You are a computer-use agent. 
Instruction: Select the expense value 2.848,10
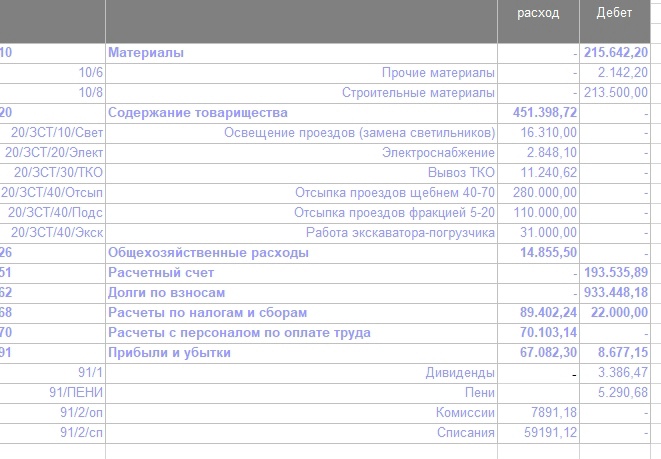pyautogui.click(x=552, y=153)
